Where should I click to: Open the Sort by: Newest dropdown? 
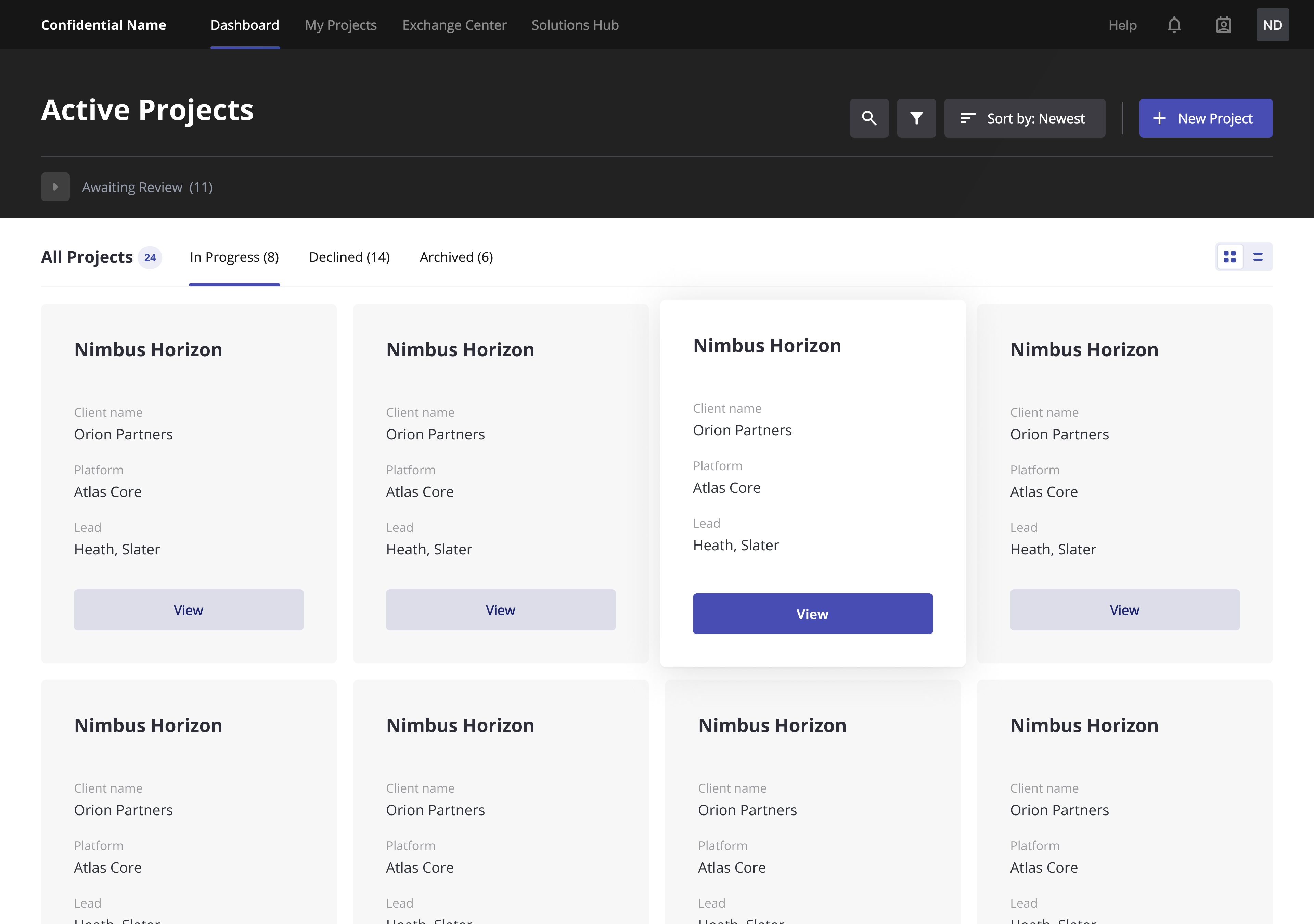tap(1025, 118)
